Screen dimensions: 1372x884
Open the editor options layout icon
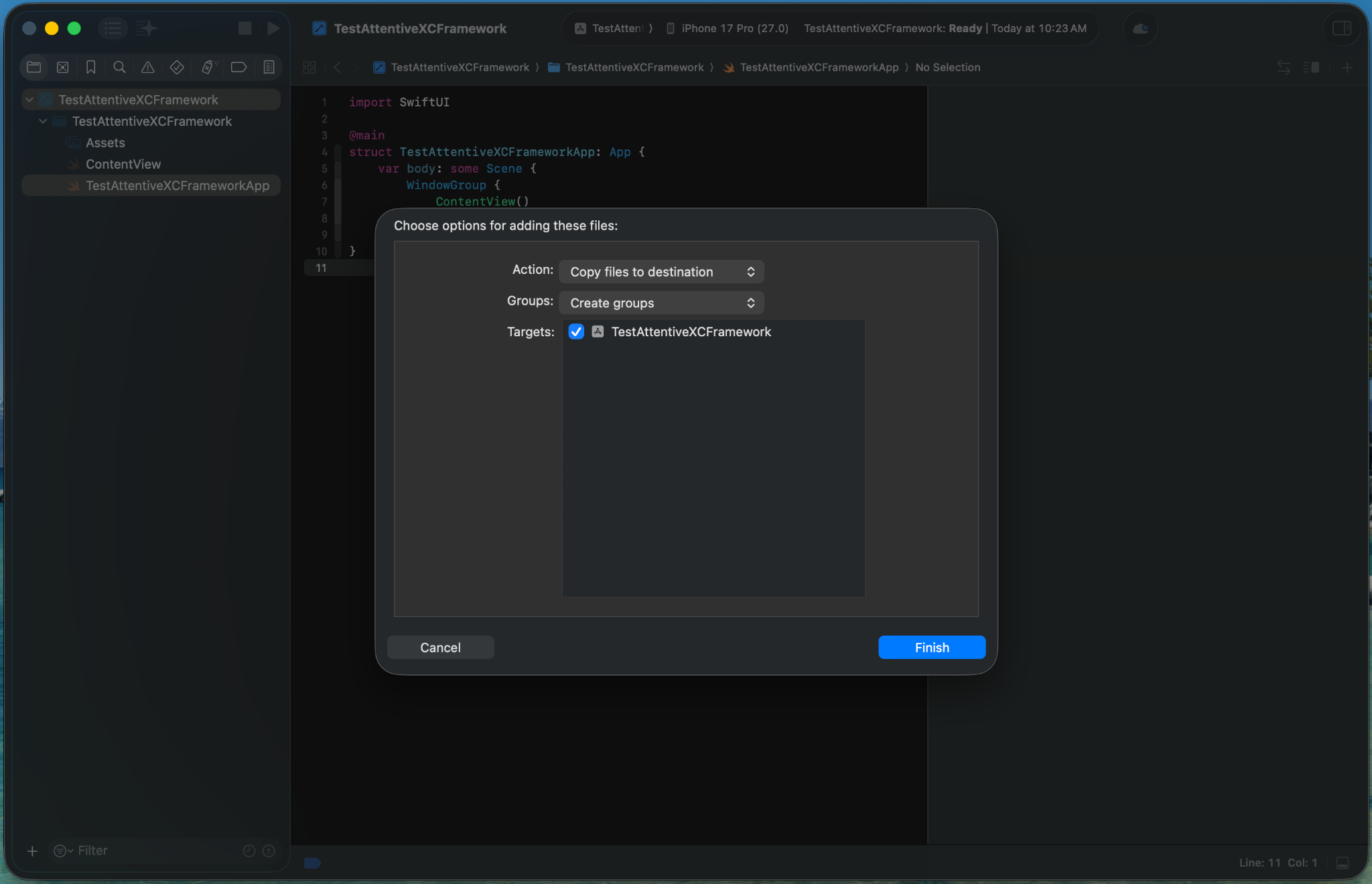coord(1312,67)
